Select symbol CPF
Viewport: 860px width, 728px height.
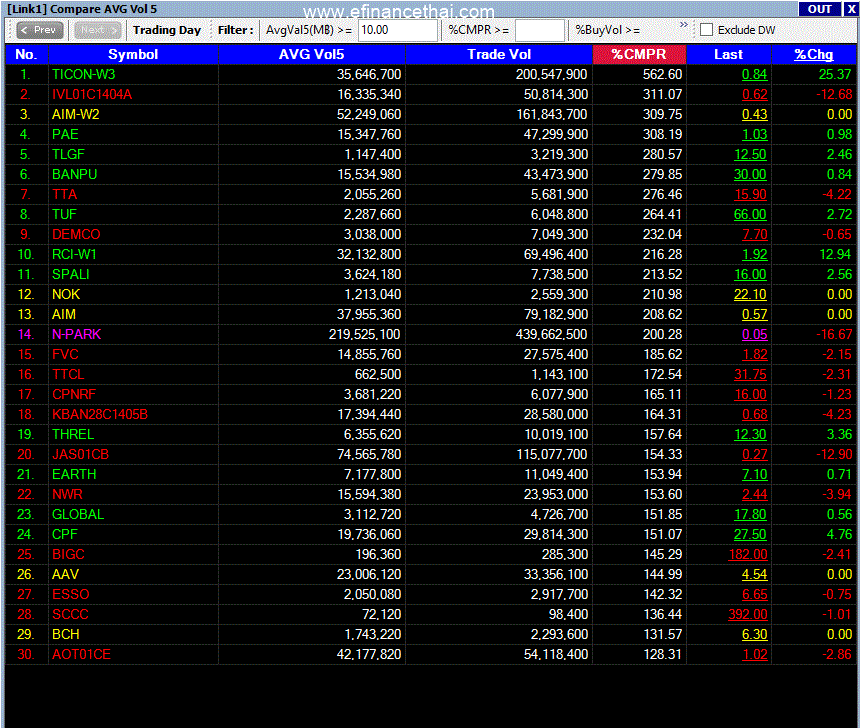[65, 534]
